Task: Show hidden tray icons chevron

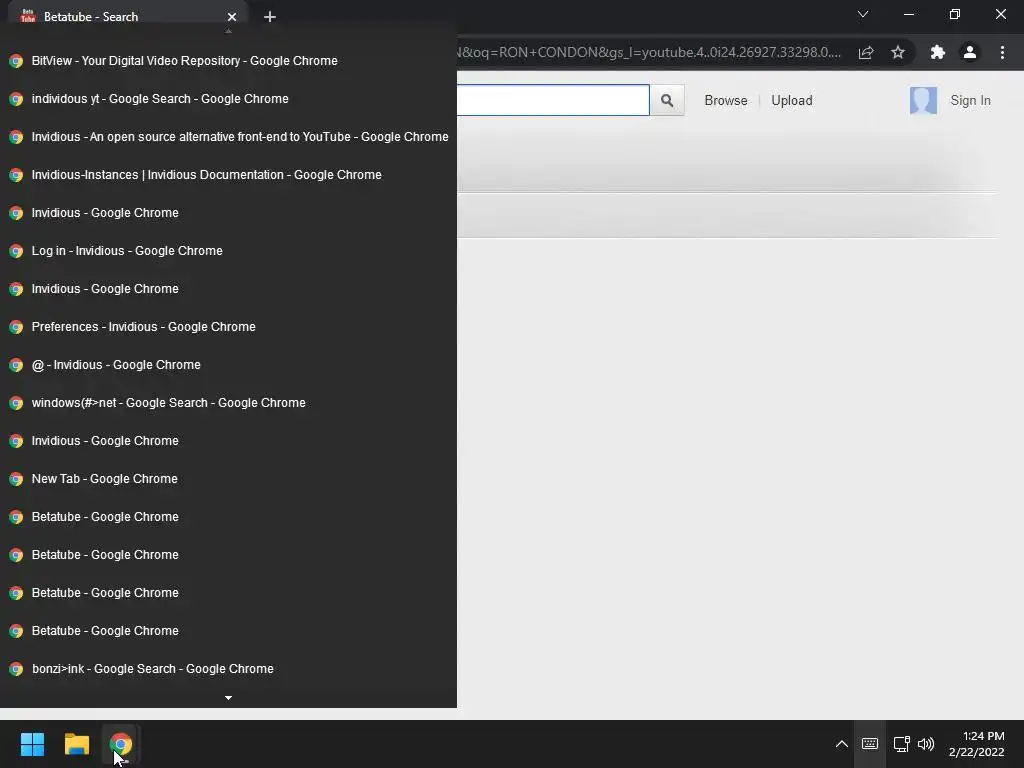Action: click(841, 744)
